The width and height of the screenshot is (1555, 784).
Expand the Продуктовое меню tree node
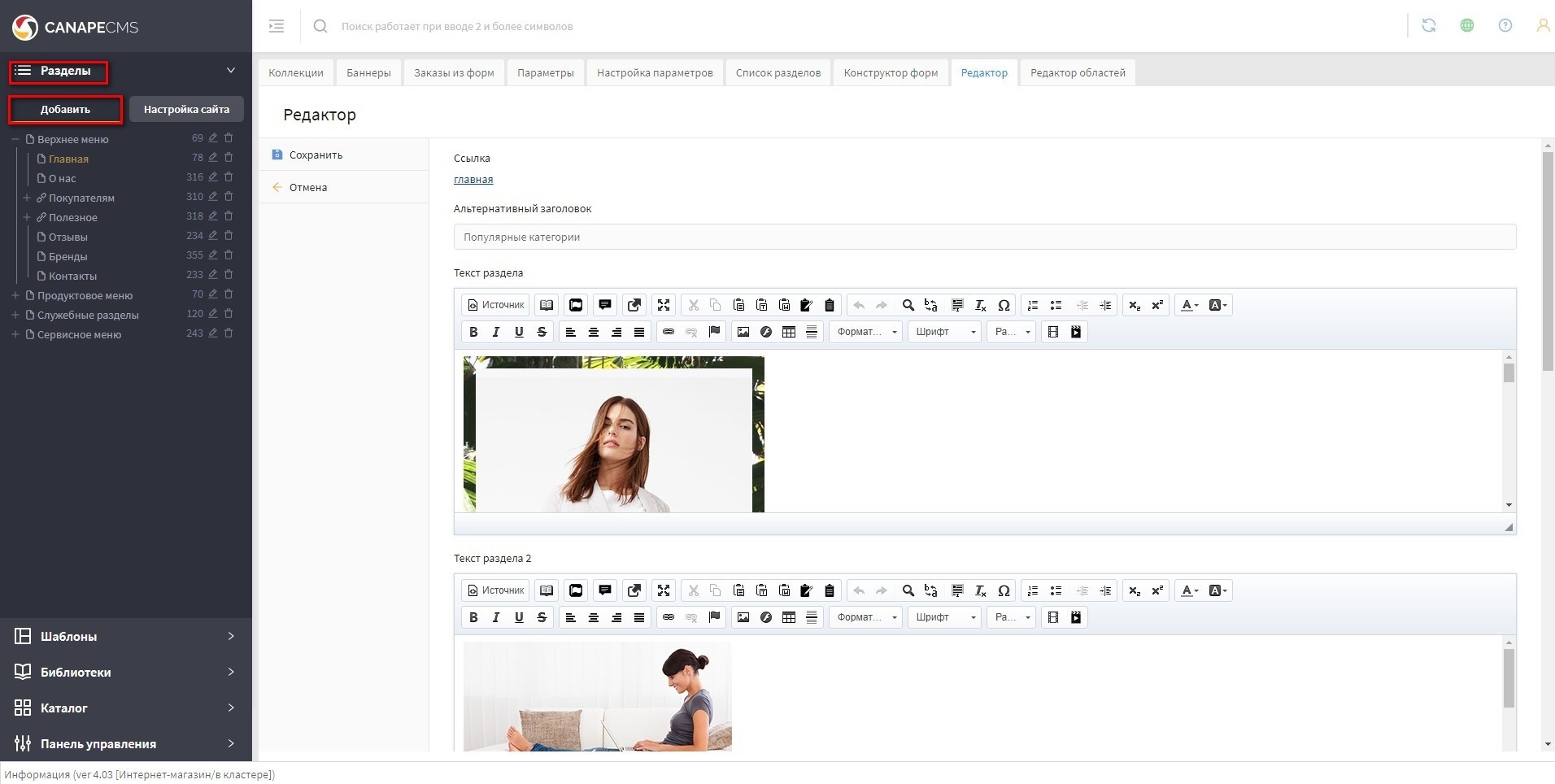point(15,295)
